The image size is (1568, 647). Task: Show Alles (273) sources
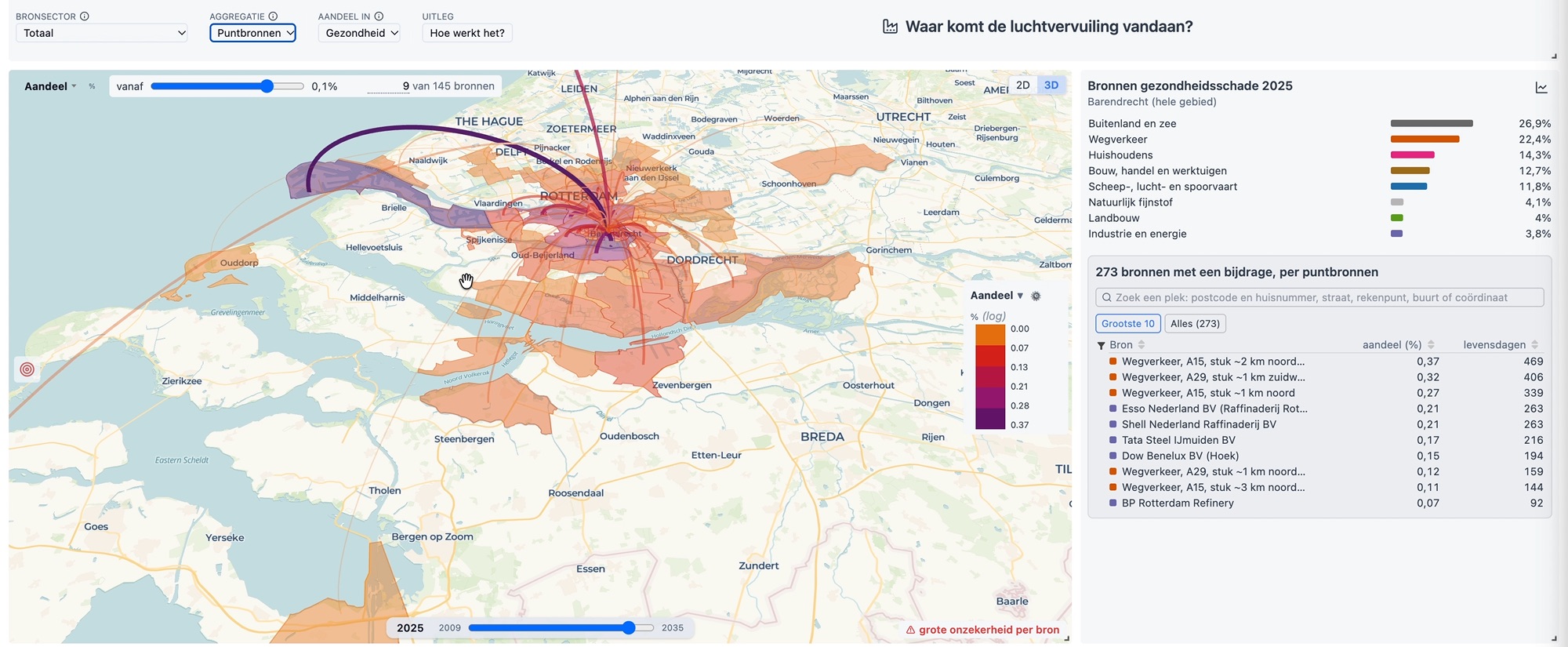[x=1196, y=324]
